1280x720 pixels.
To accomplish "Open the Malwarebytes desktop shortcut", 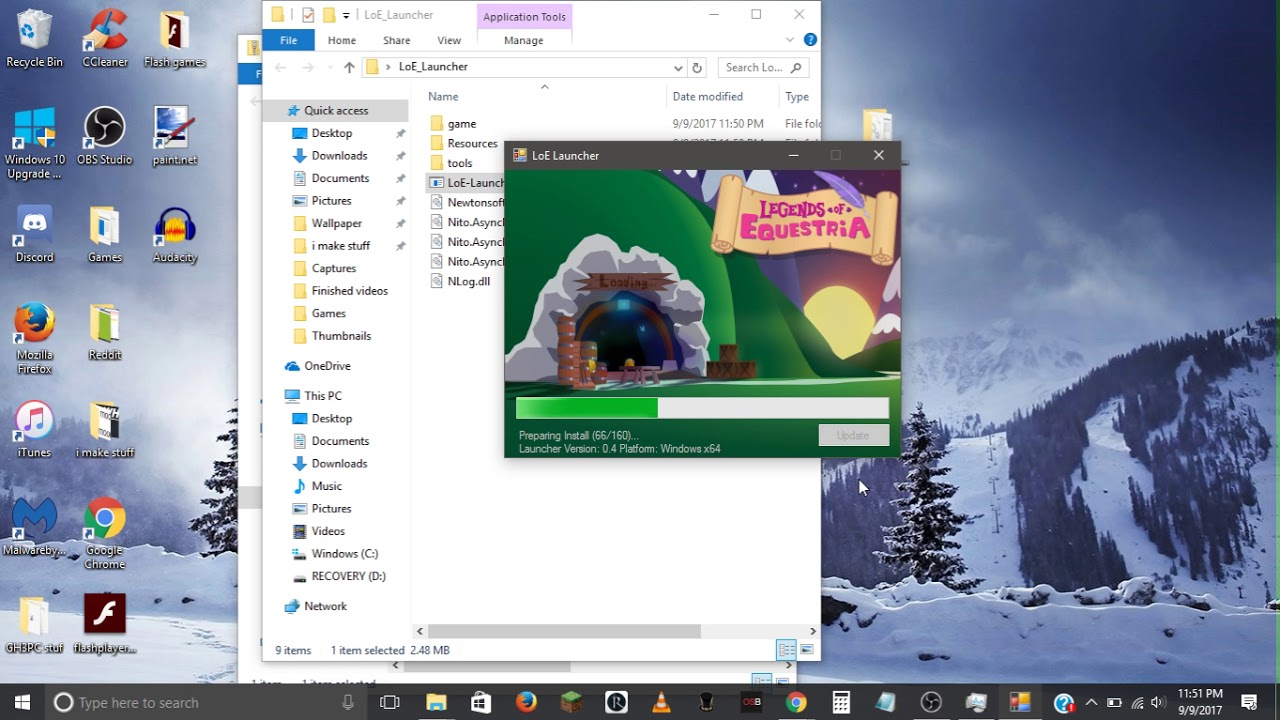I will [34, 528].
